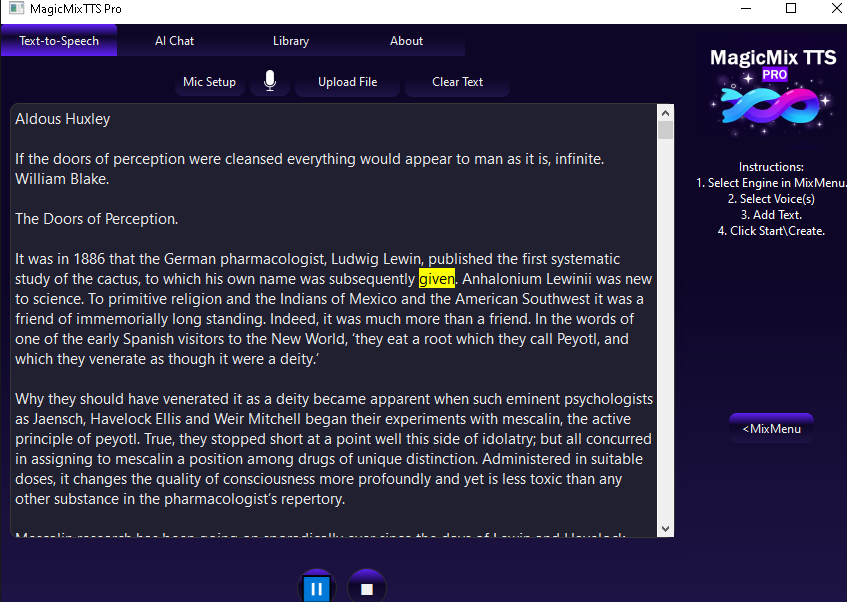
Task: Minimize the MagicMixTTS Pro window
Action: coord(746,8)
